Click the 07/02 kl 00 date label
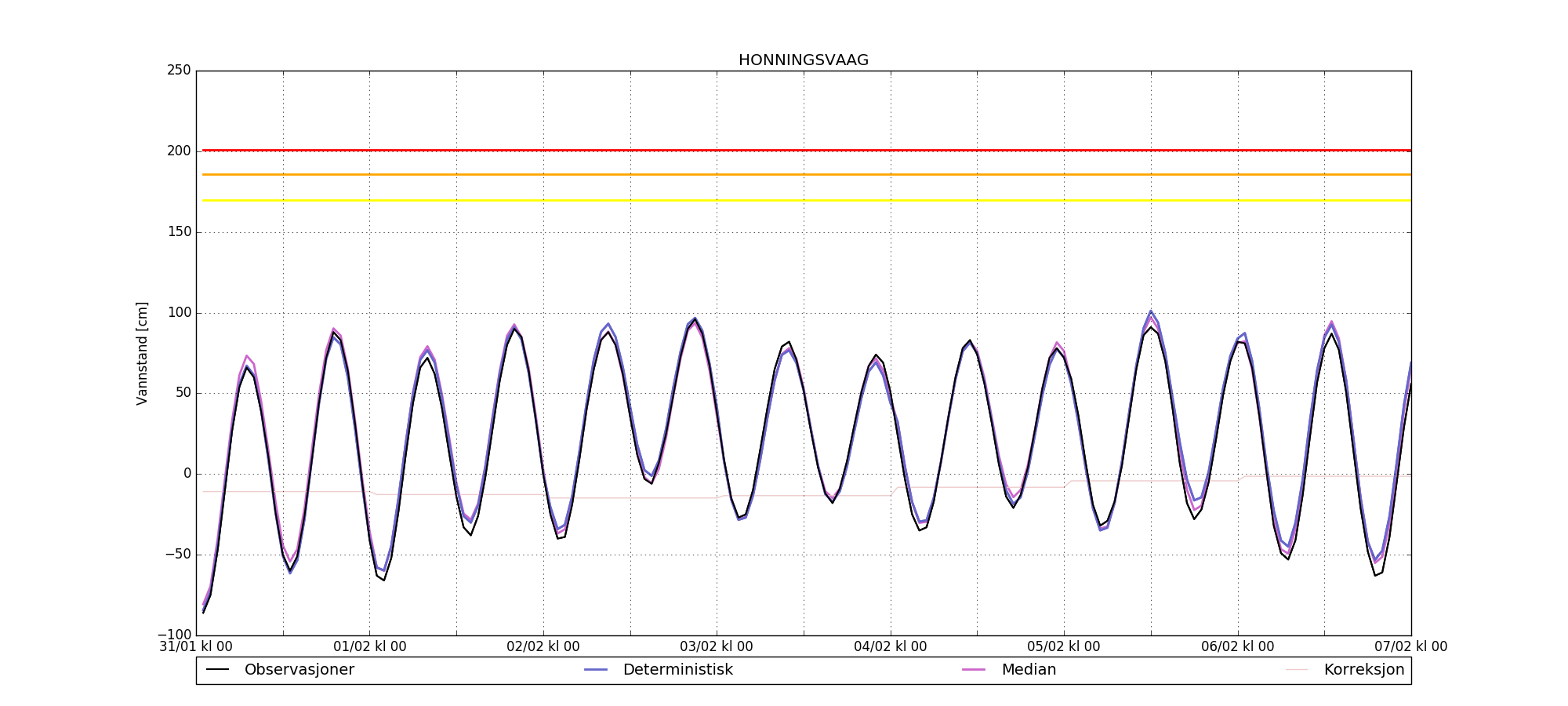 coord(1410,647)
